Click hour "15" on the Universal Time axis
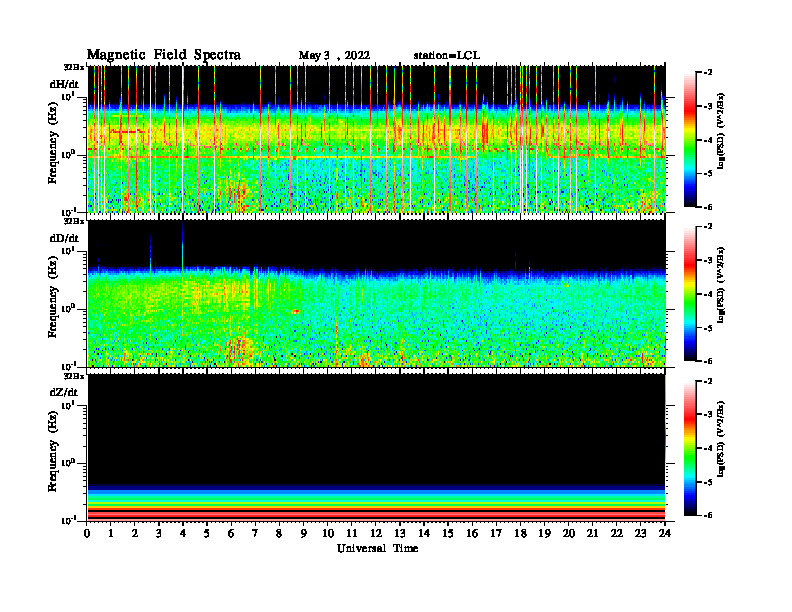This screenshot has width=792, height=612. (x=448, y=533)
